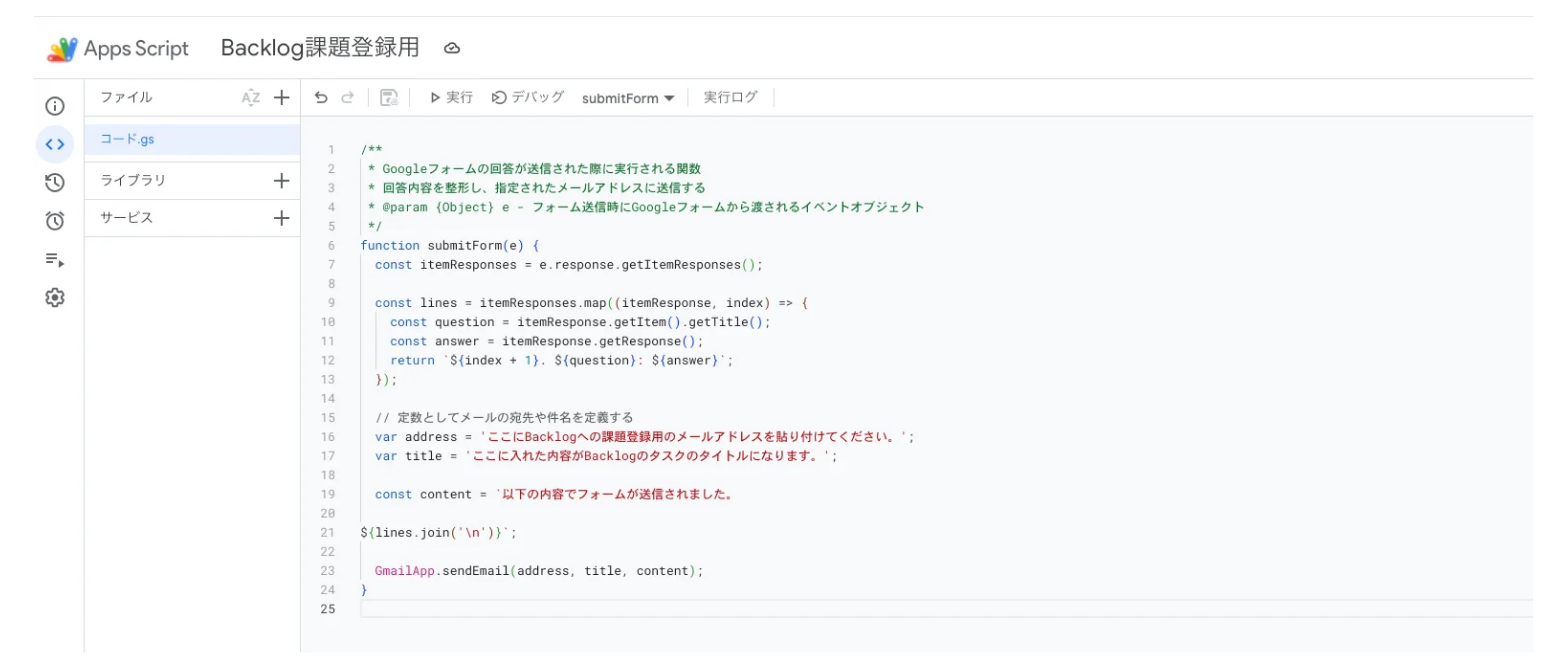1567x666 pixels.
Task: Click the const question line
Action: pos(581,322)
